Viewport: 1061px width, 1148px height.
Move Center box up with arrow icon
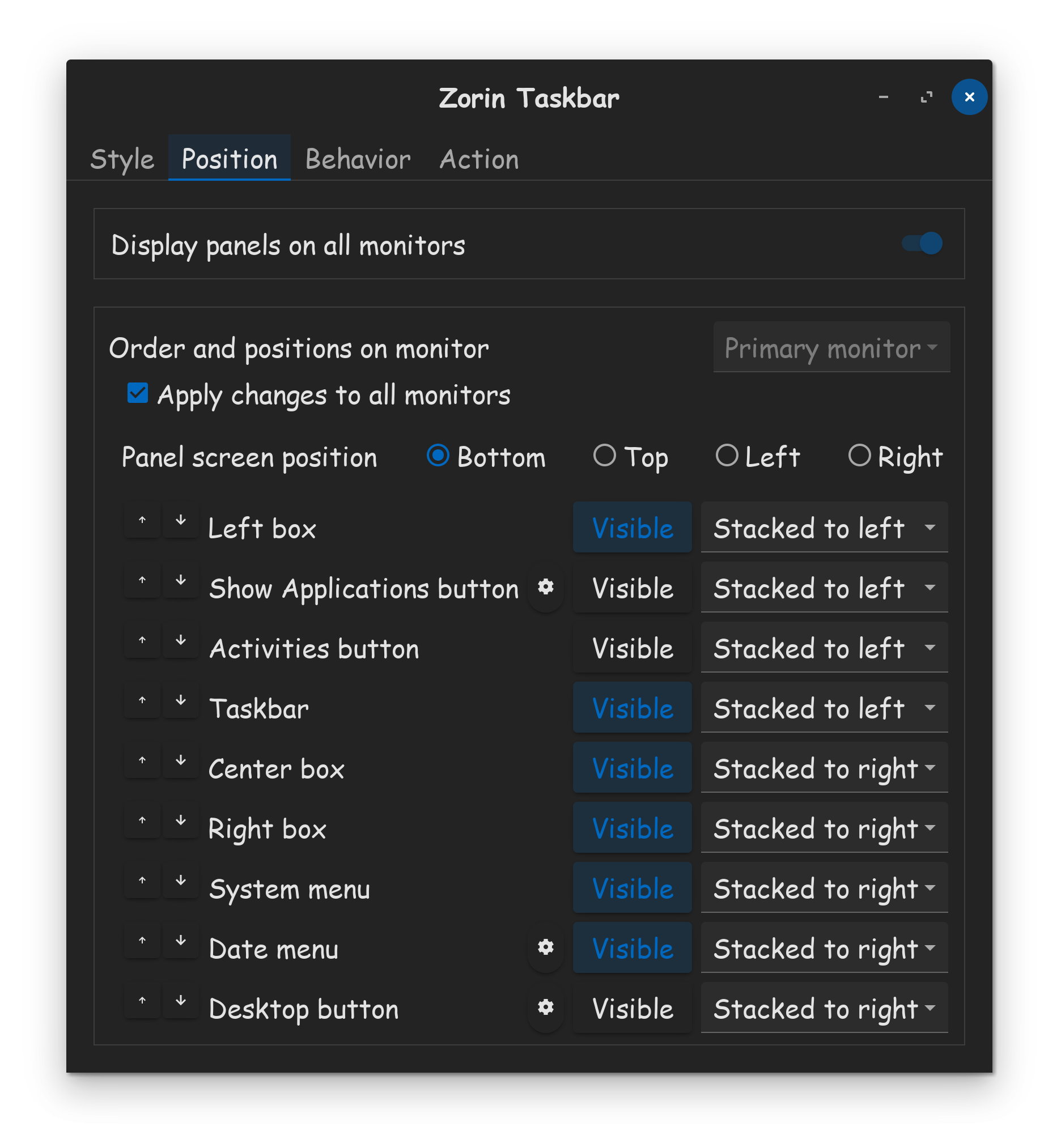(x=142, y=761)
